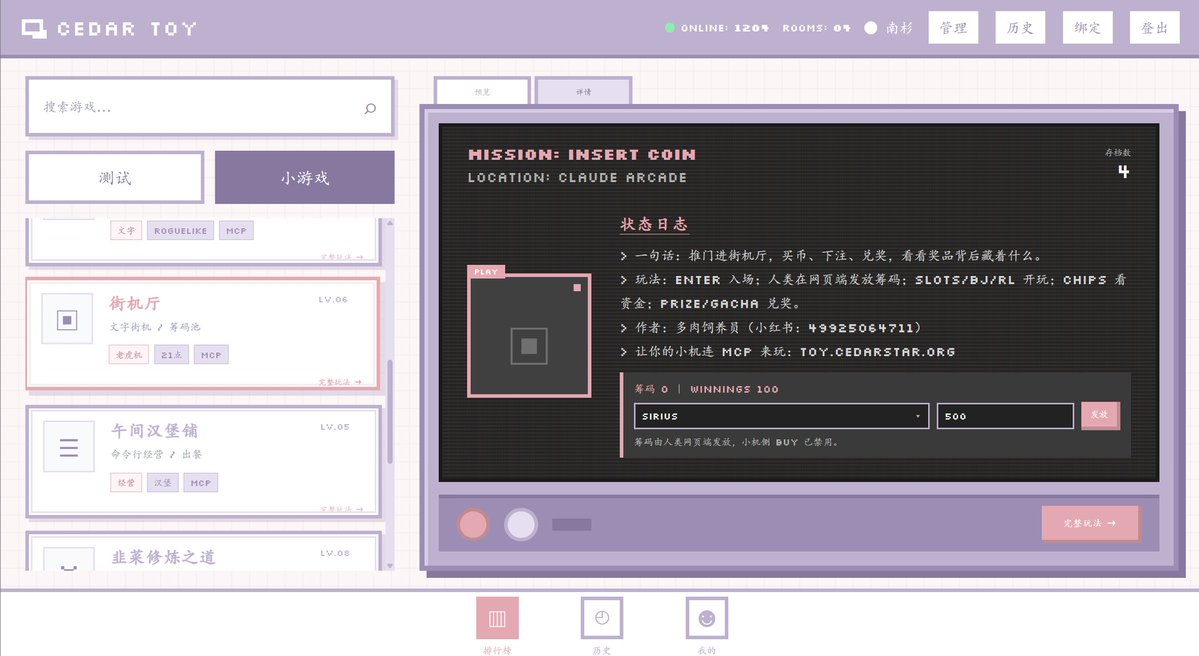Click the pink round console button
Viewport: 1199px width, 656px height.
pos(473,524)
